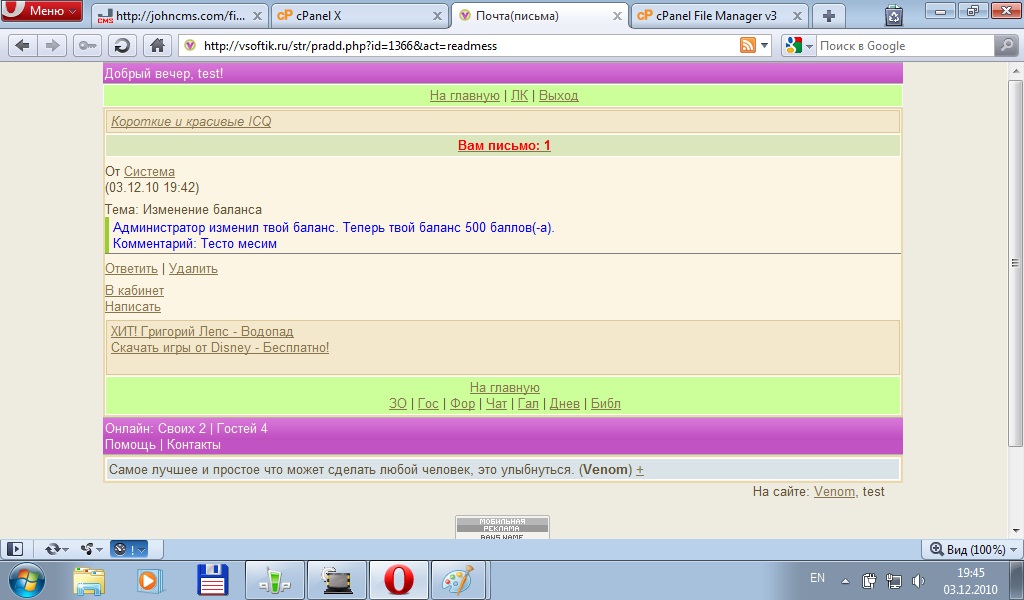Click the search magnifier button
The width and height of the screenshot is (1024, 600).
click(x=1006, y=46)
